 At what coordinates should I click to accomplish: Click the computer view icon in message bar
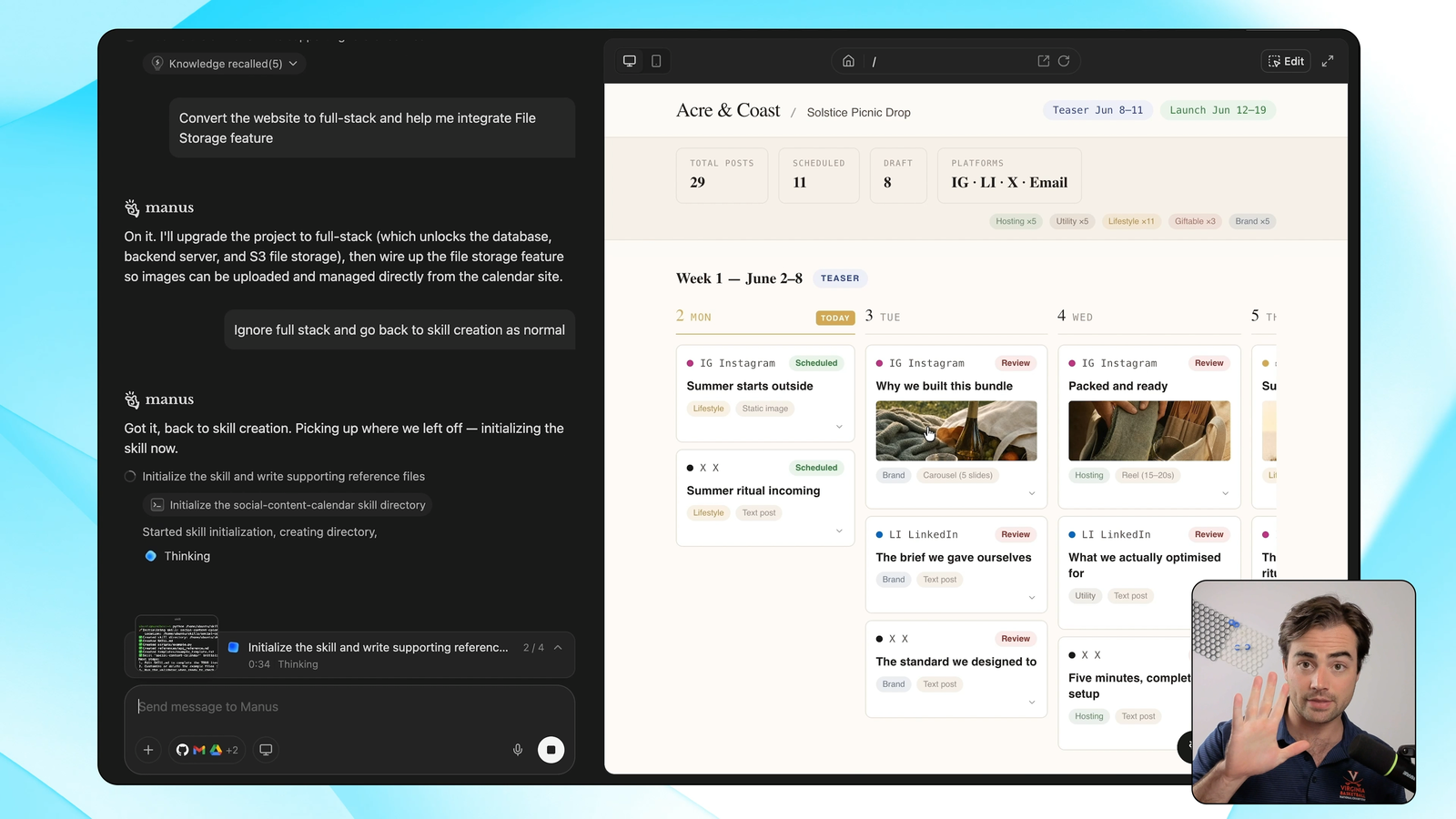coord(266,750)
